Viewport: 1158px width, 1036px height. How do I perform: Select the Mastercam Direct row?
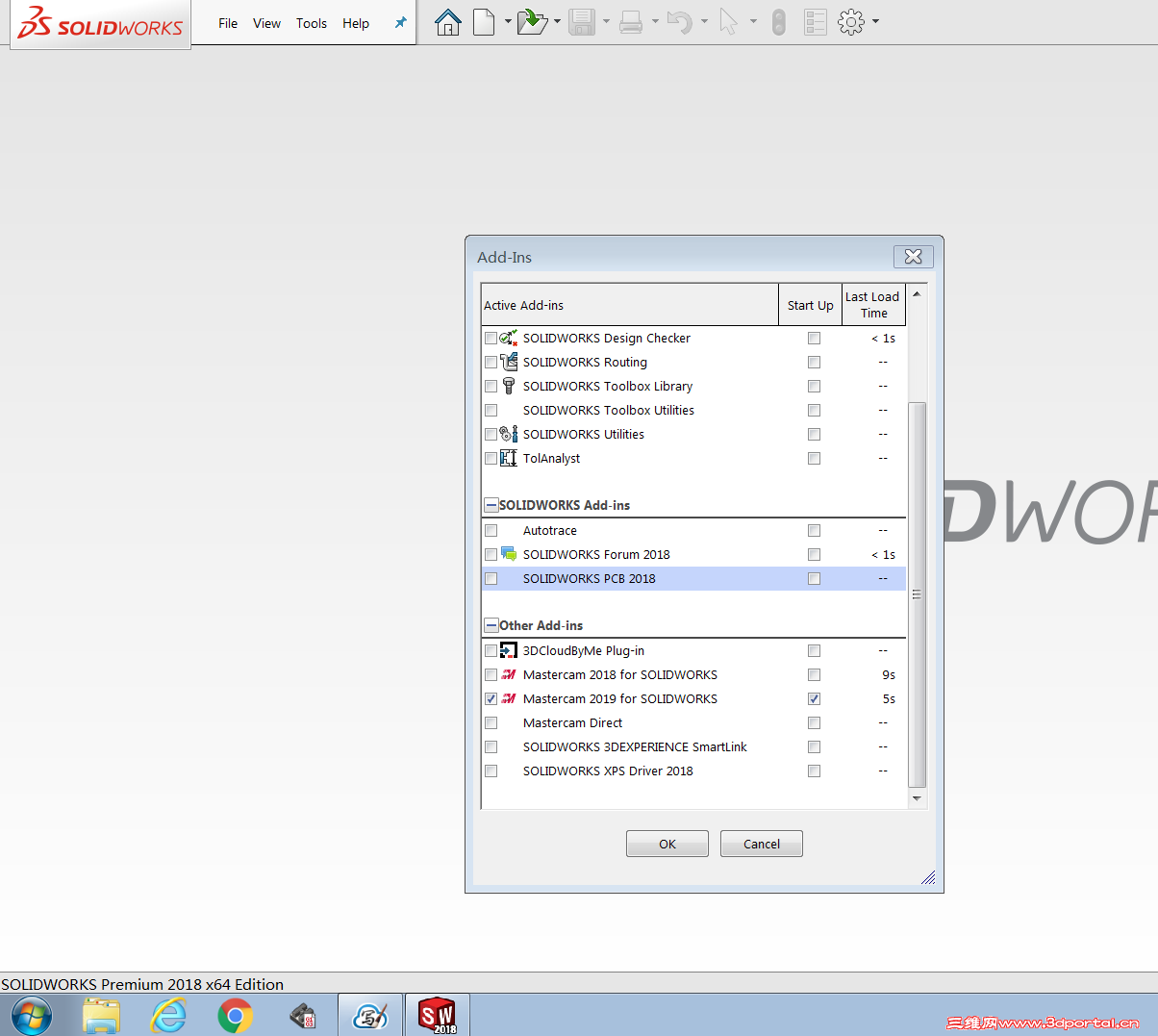(693, 723)
